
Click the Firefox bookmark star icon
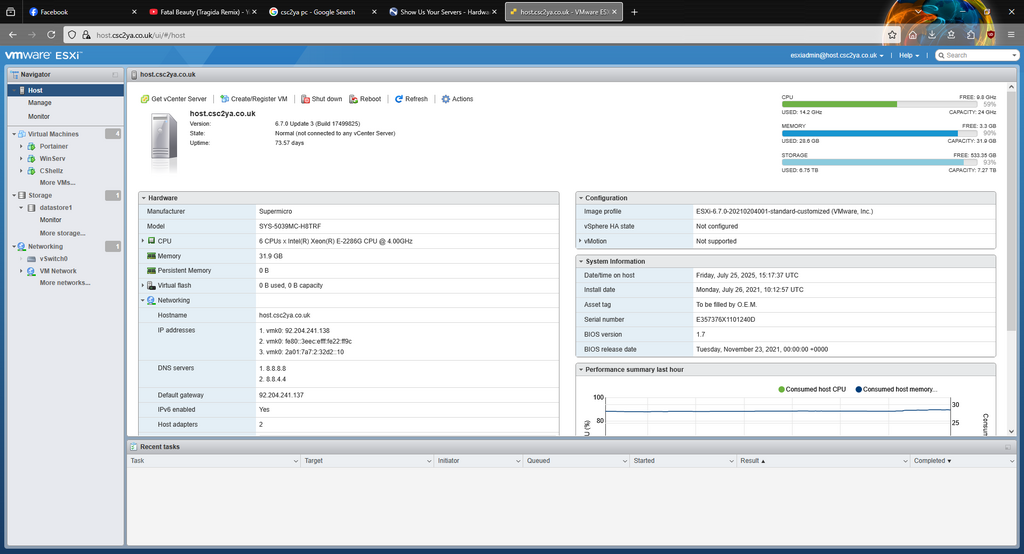click(892, 35)
